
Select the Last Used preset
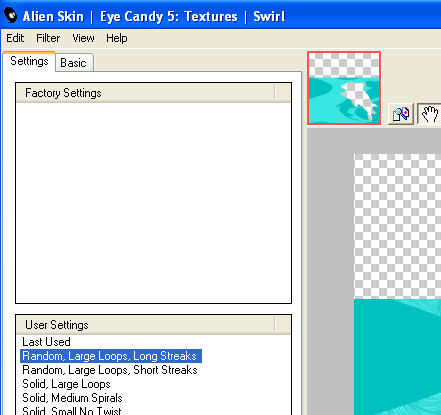click(46, 342)
